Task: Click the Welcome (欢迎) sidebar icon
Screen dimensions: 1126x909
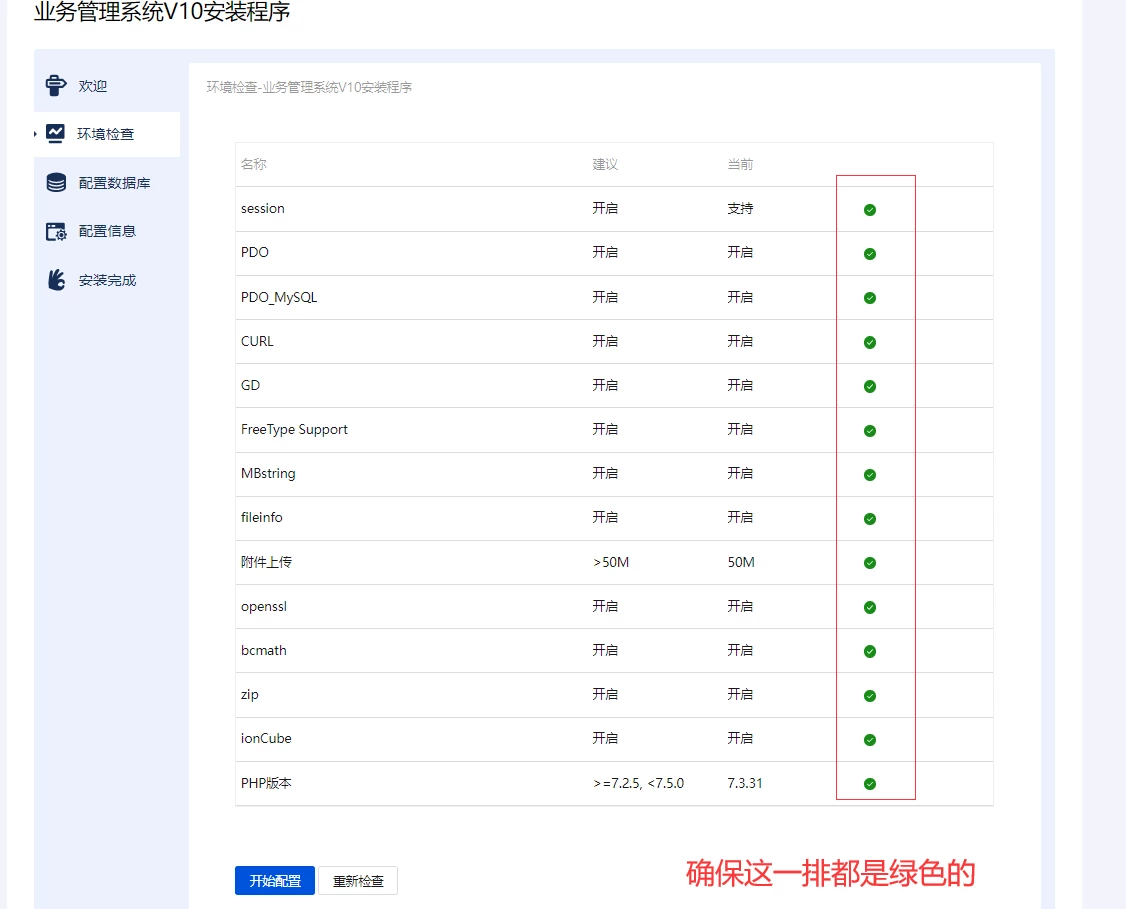Action: tap(56, 86)
